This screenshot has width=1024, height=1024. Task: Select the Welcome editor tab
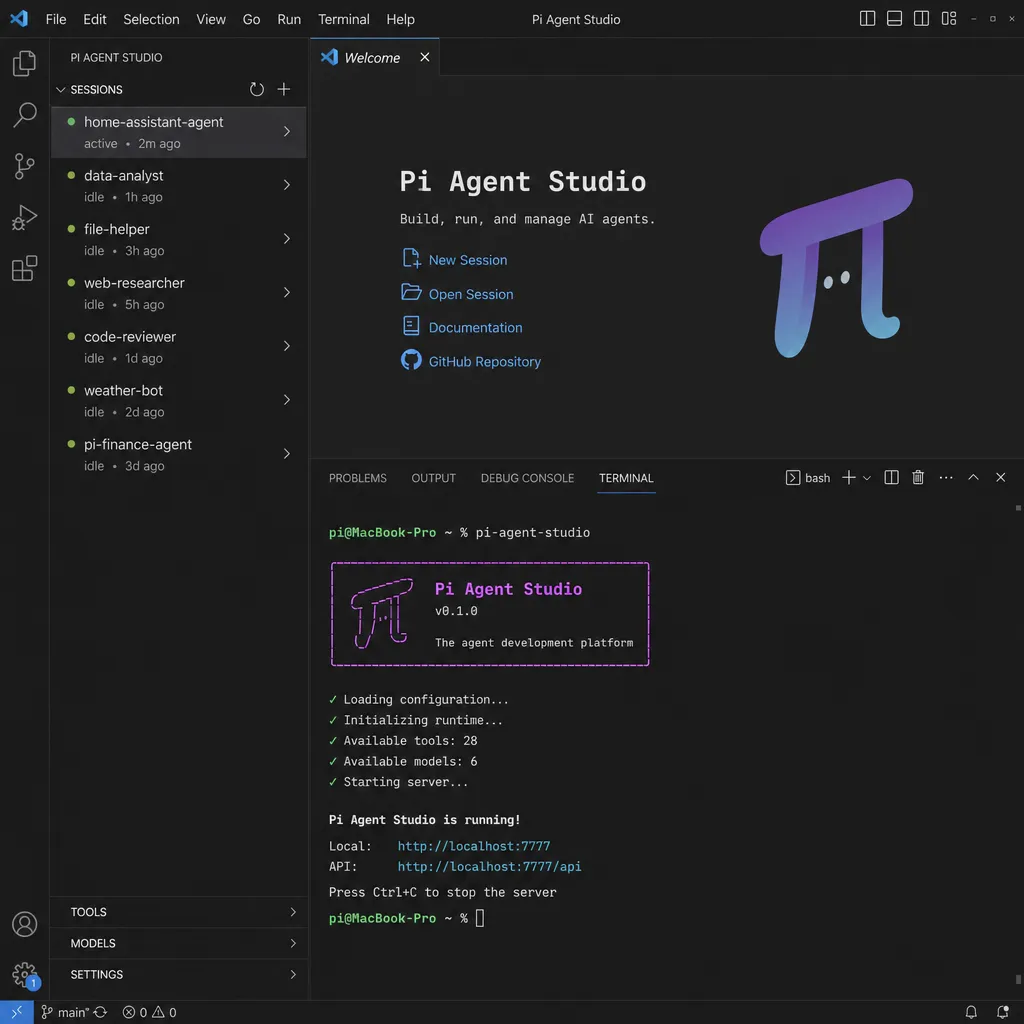[374, 57]
